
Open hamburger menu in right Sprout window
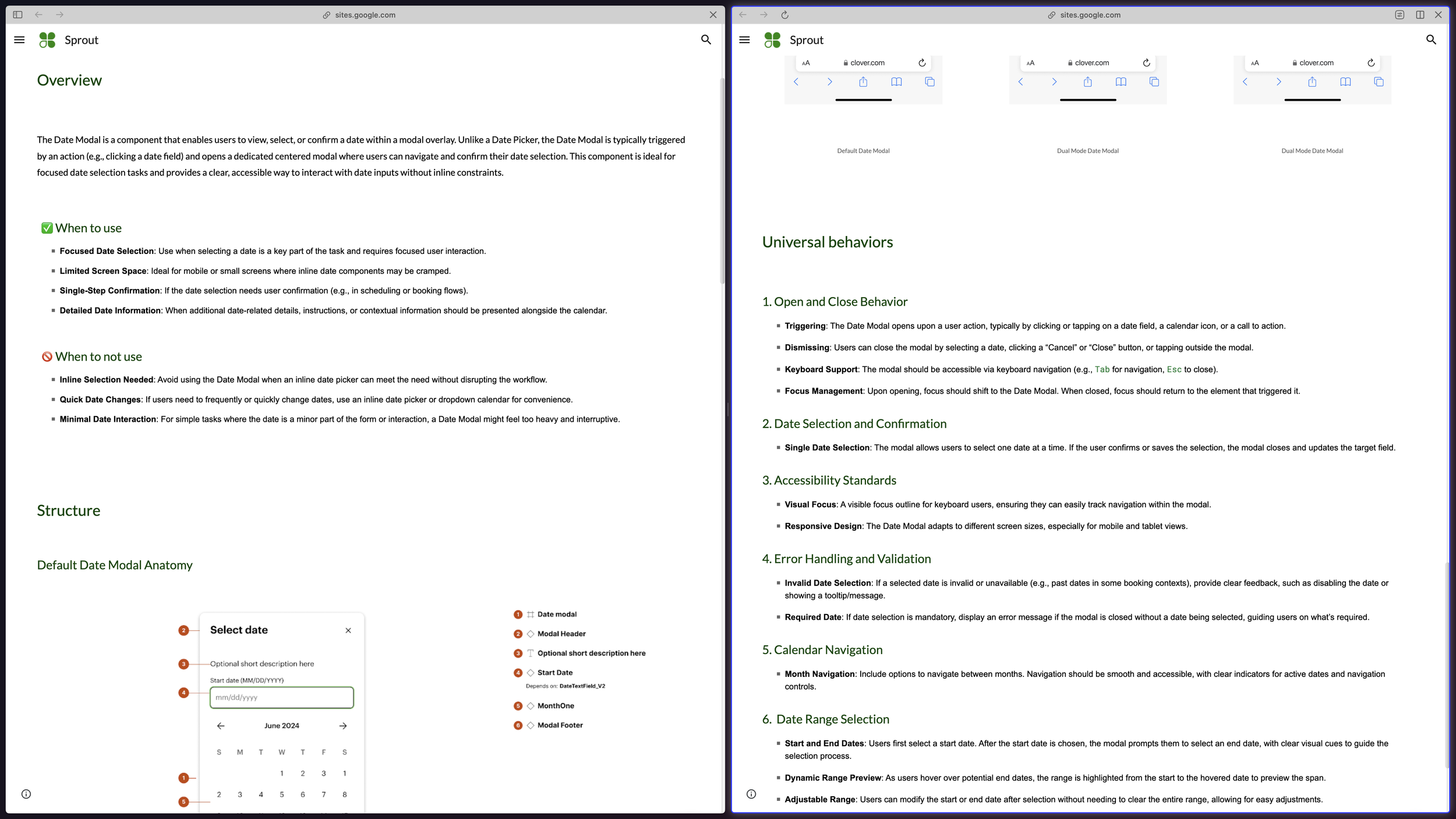tap(744, 40)
